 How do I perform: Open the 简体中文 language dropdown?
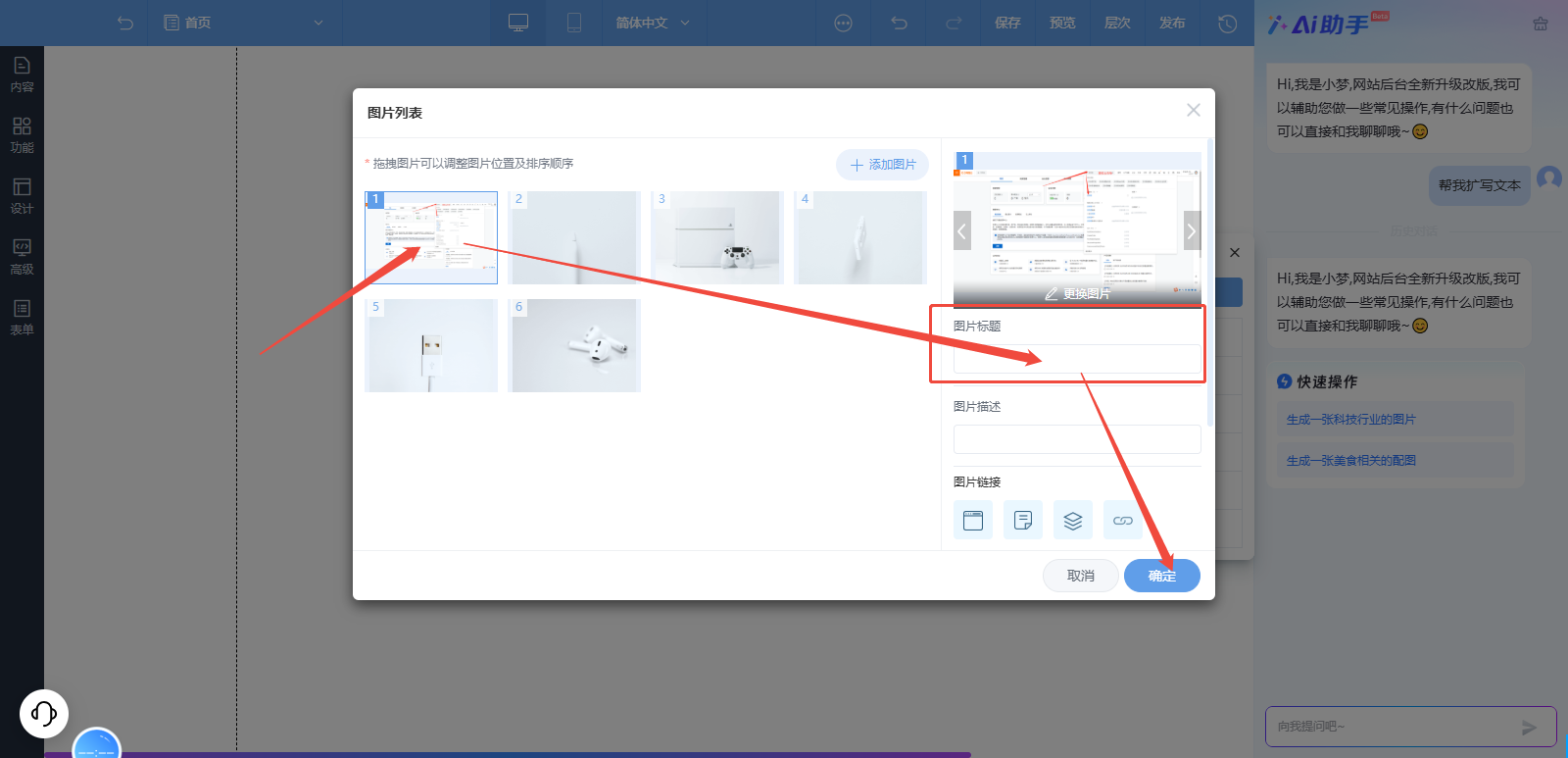(653, 23)
